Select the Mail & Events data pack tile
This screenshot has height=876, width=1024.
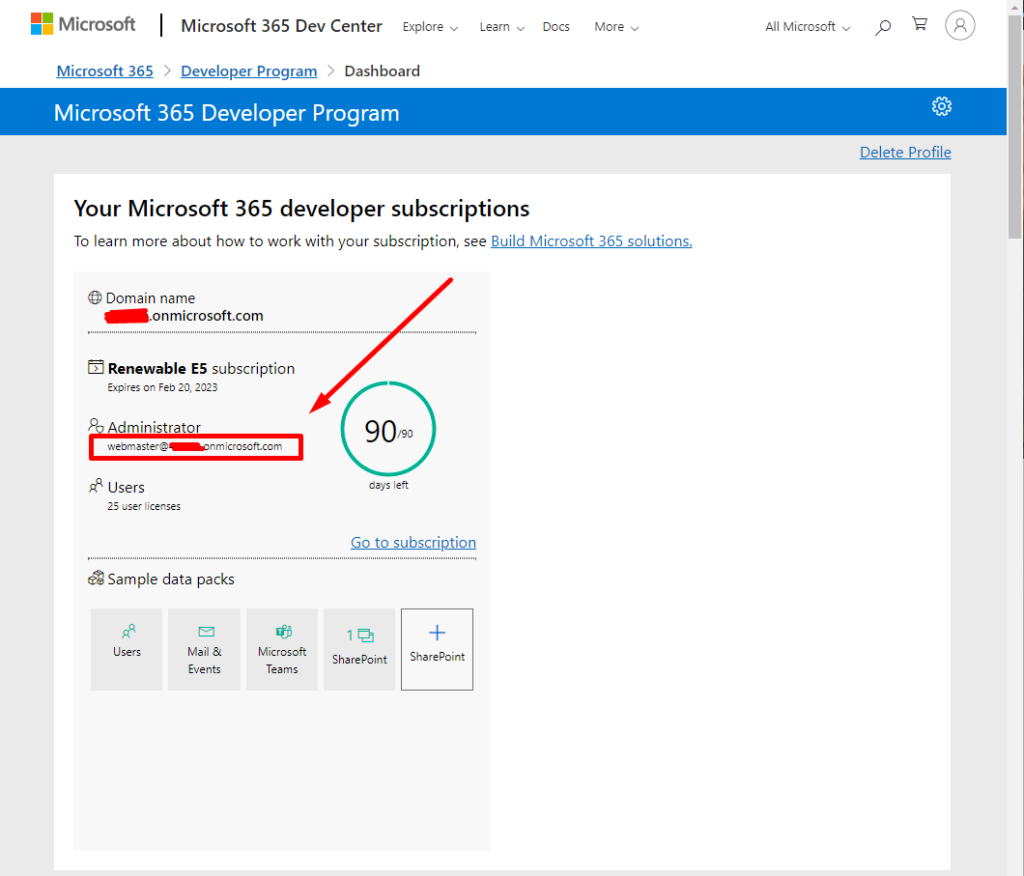pos(204,649)
